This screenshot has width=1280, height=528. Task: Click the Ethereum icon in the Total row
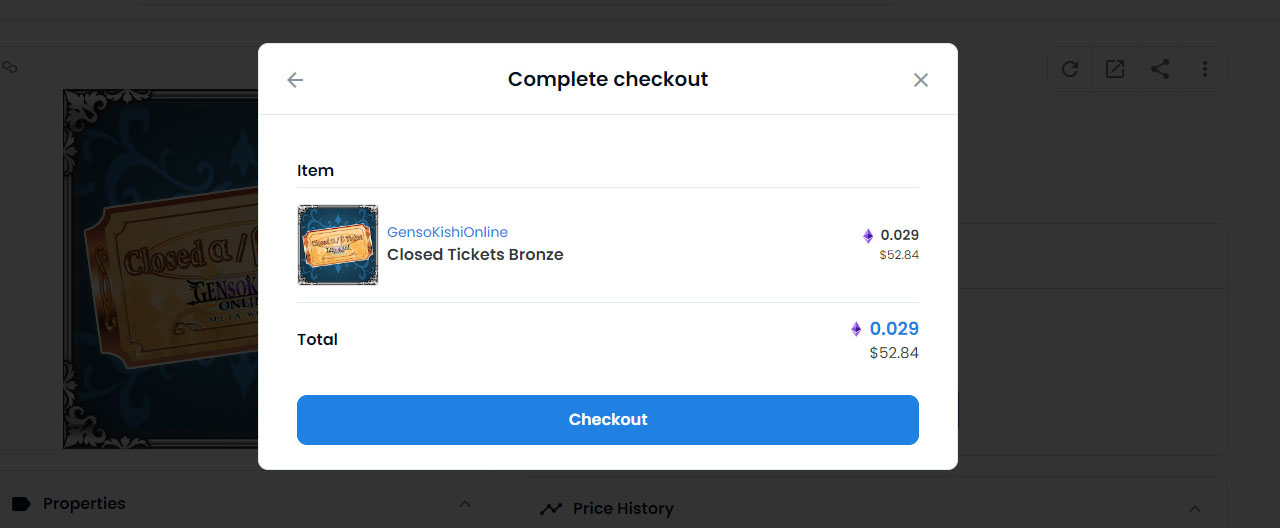856,329
